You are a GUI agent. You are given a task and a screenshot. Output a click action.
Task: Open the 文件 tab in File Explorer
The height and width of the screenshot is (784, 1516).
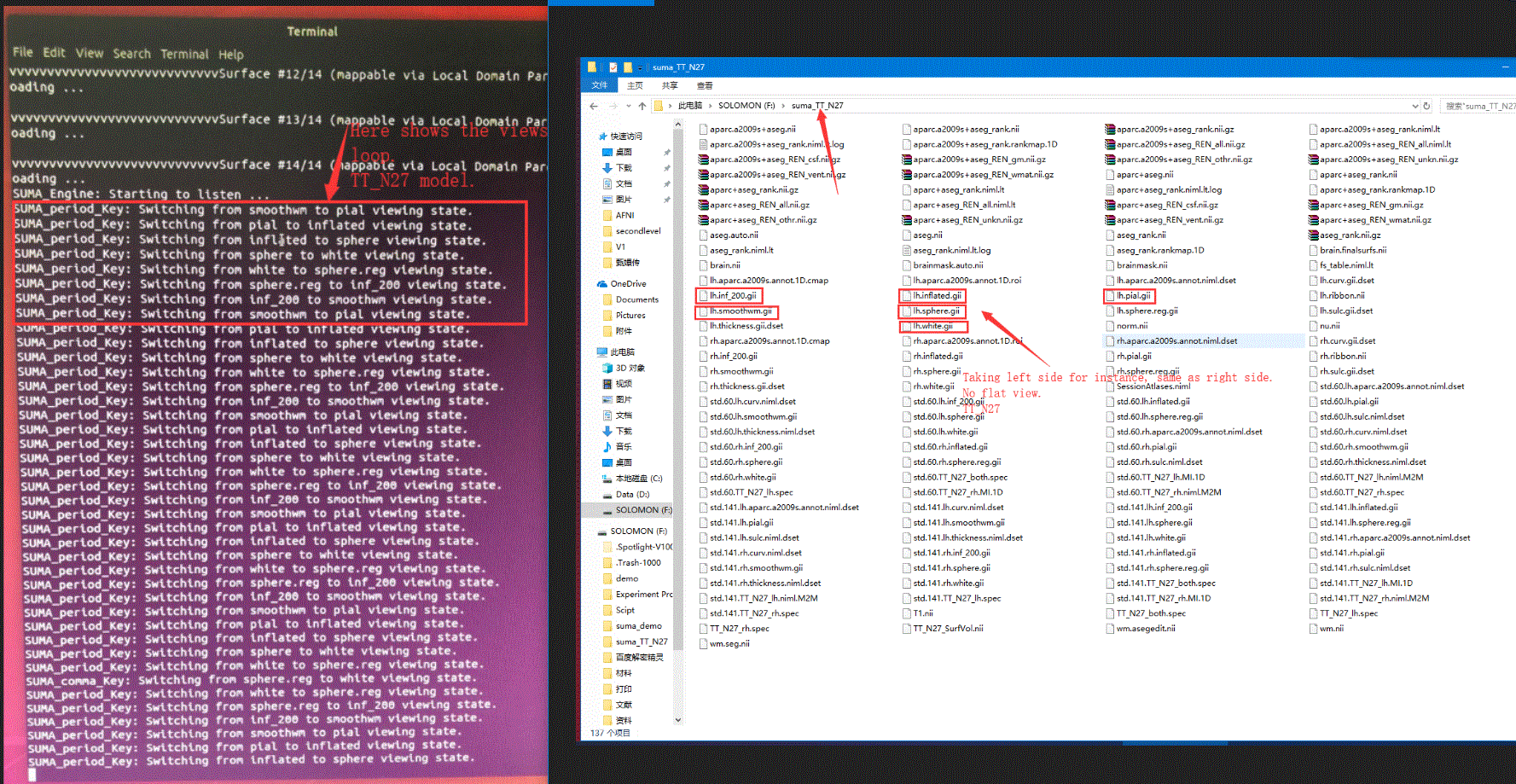pos(600,85)
